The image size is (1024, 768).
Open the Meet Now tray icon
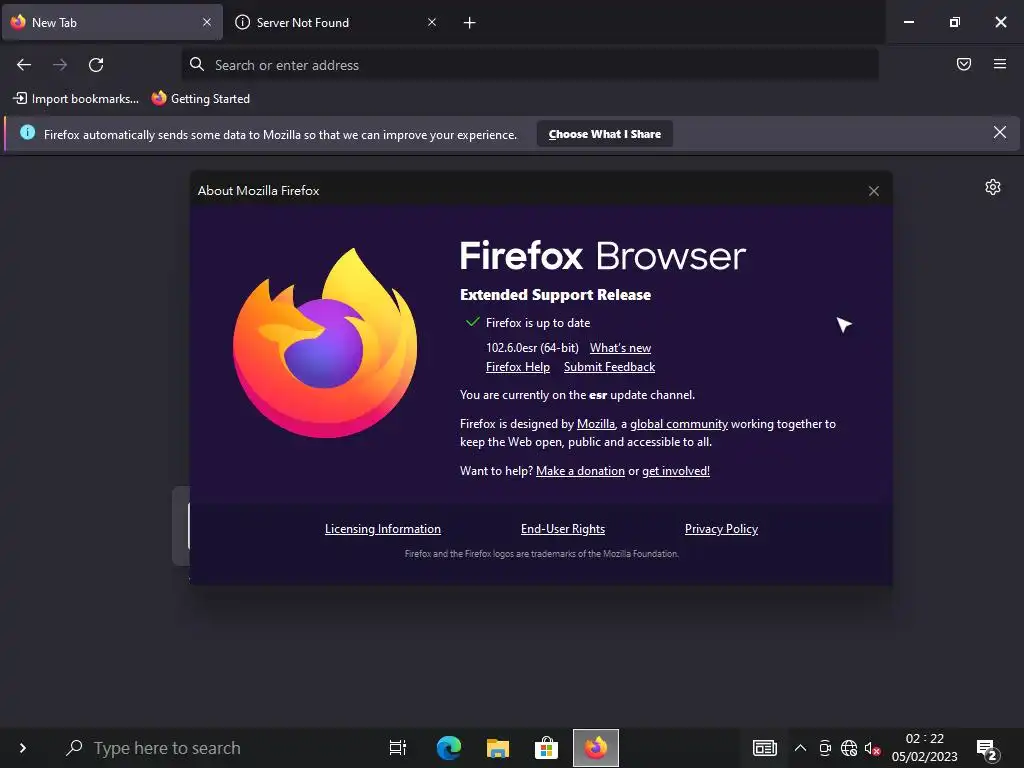(825, 748)
